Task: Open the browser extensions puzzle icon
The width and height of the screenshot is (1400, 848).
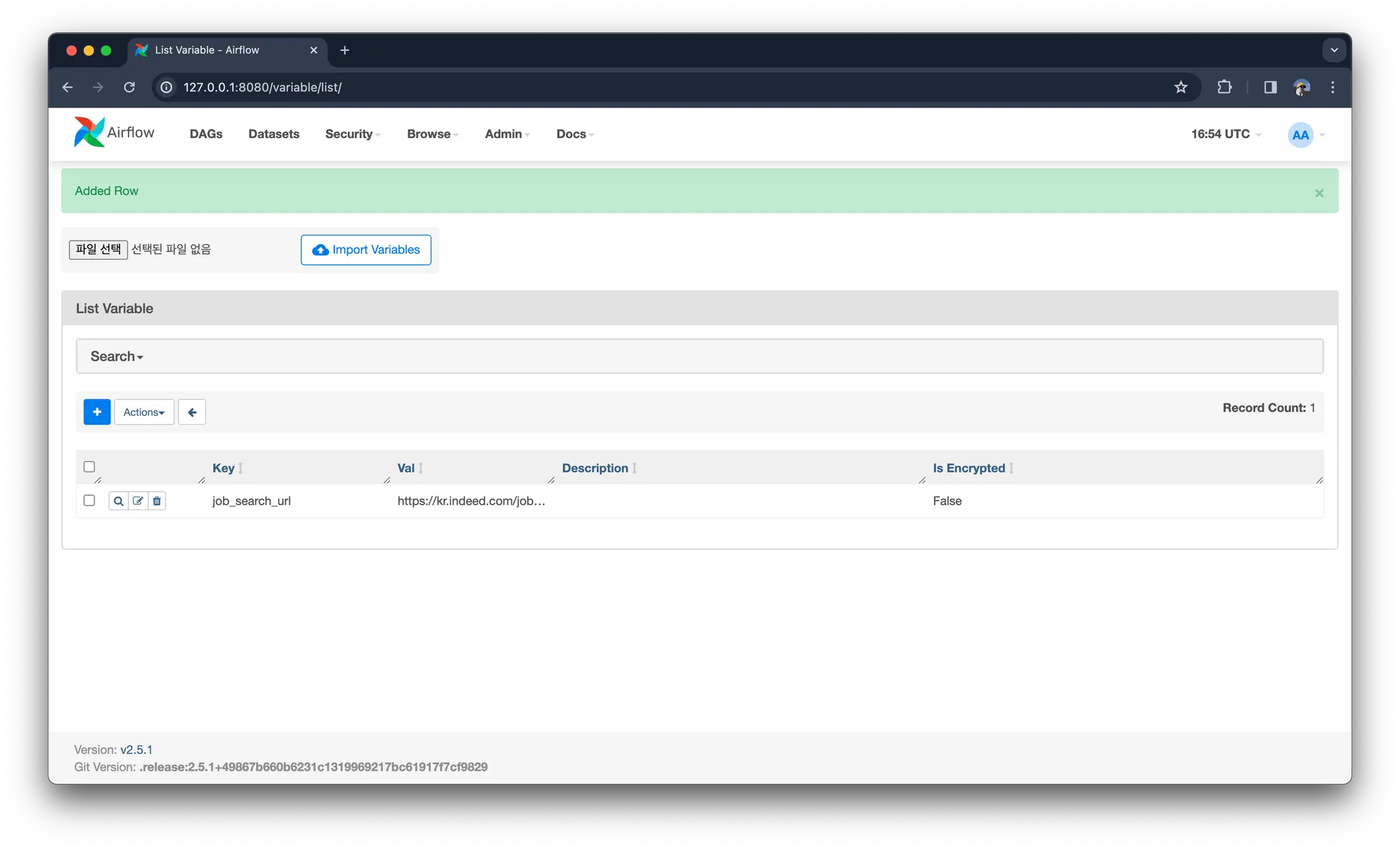Action: [1224, 87]
